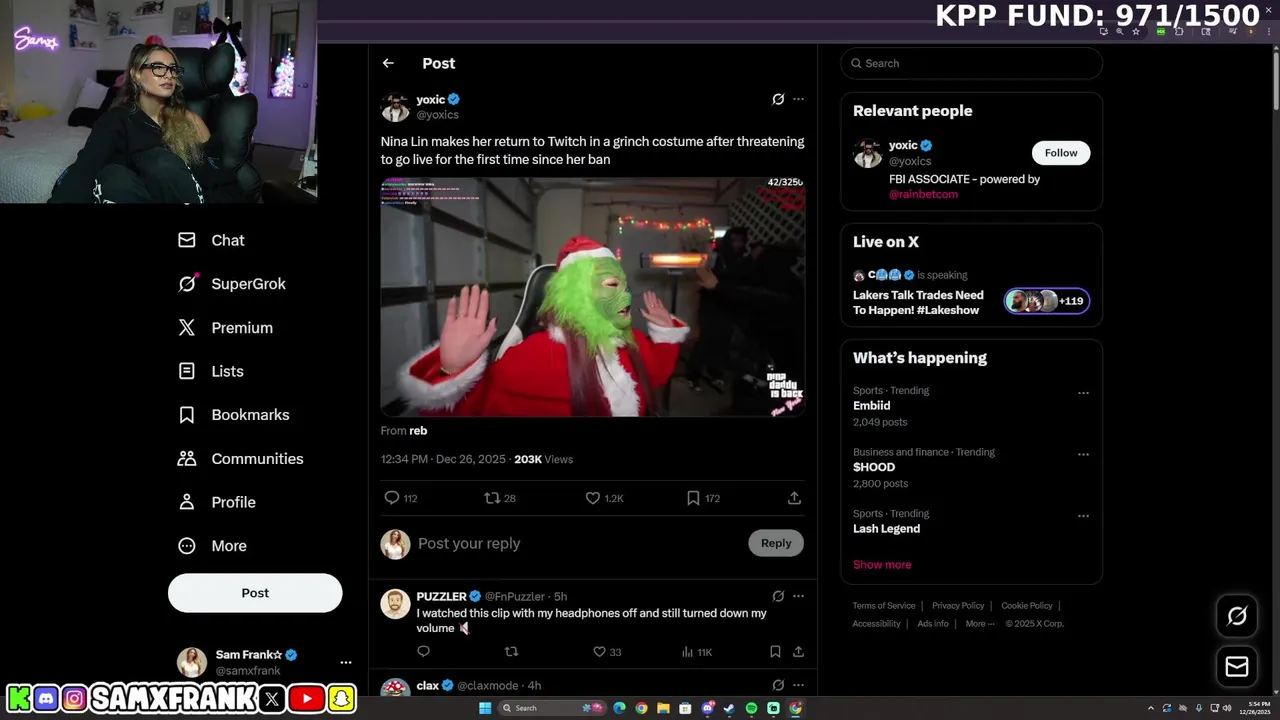Screen dimensions: 1280x720
Task: Open SuperGrok in the sidebar
Action: pyautogui.click(x=232, y=284)
